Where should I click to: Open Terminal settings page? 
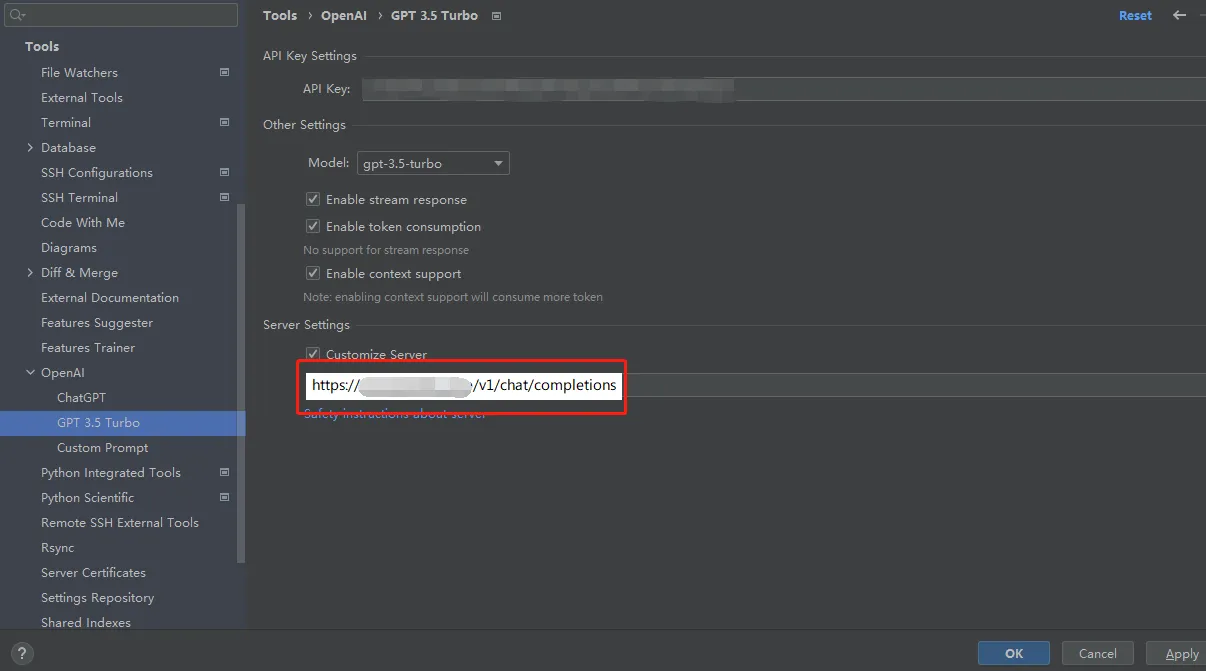pos(66,122)
